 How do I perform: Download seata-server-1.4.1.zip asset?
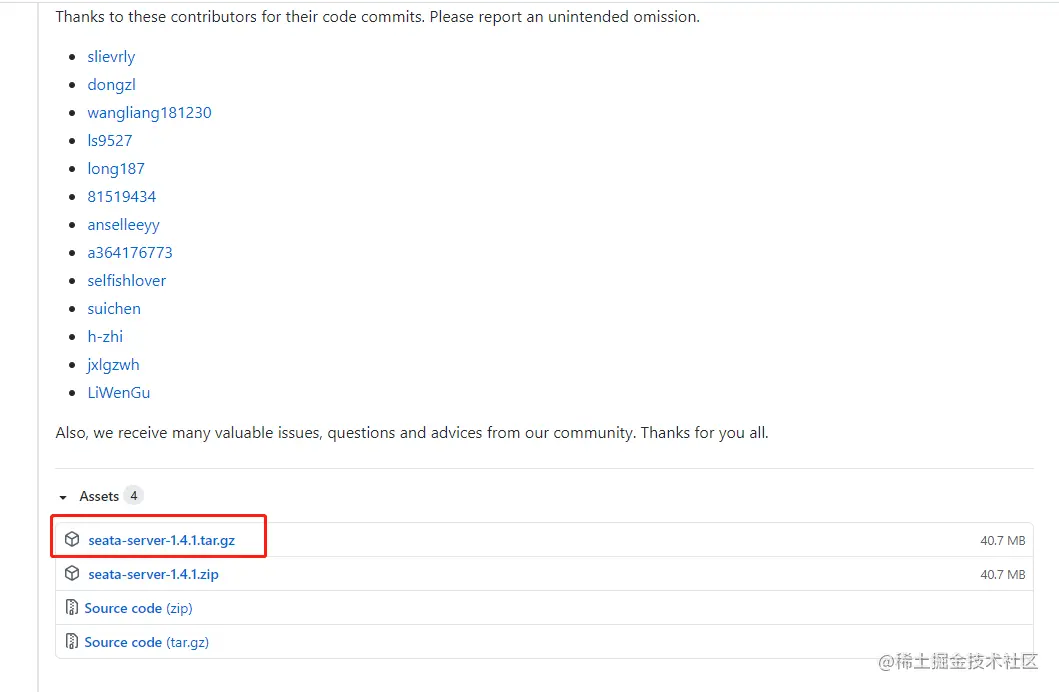coord(153,574)
